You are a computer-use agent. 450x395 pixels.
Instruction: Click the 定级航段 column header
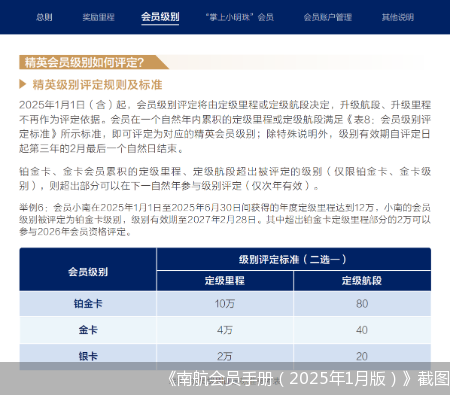point(362,281)
